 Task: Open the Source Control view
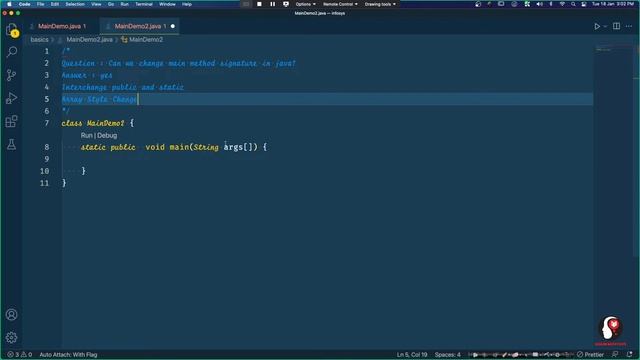11,75
